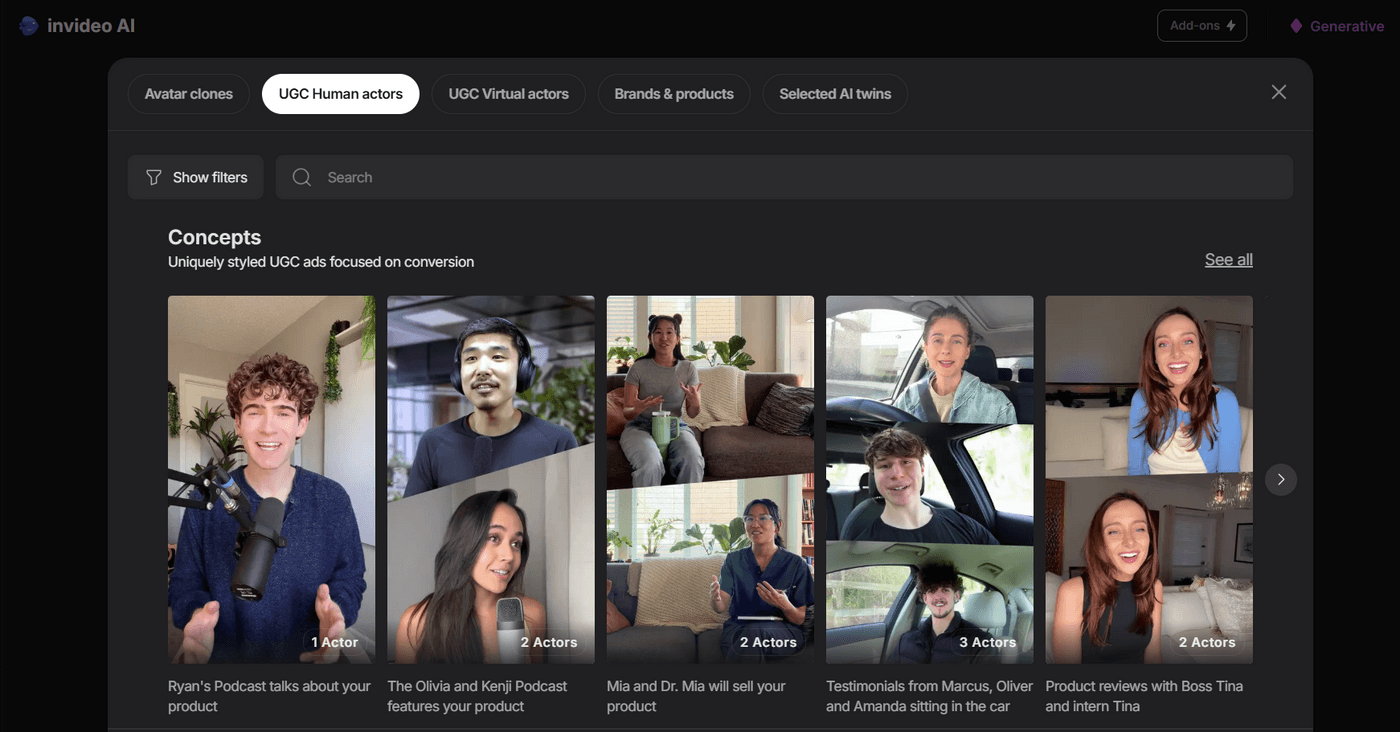Viewport: 1400px width, 732px height.
Task: Click See all concepts link
Action: (x=1228, y=260)
